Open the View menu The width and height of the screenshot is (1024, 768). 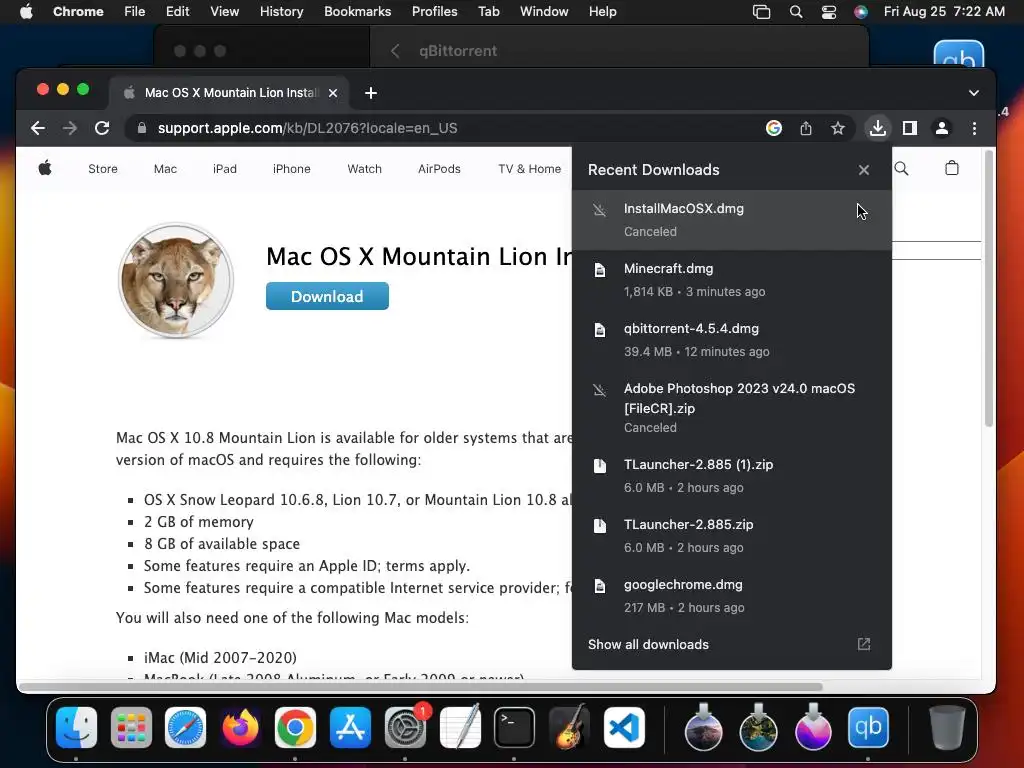(x=224, y=11)
